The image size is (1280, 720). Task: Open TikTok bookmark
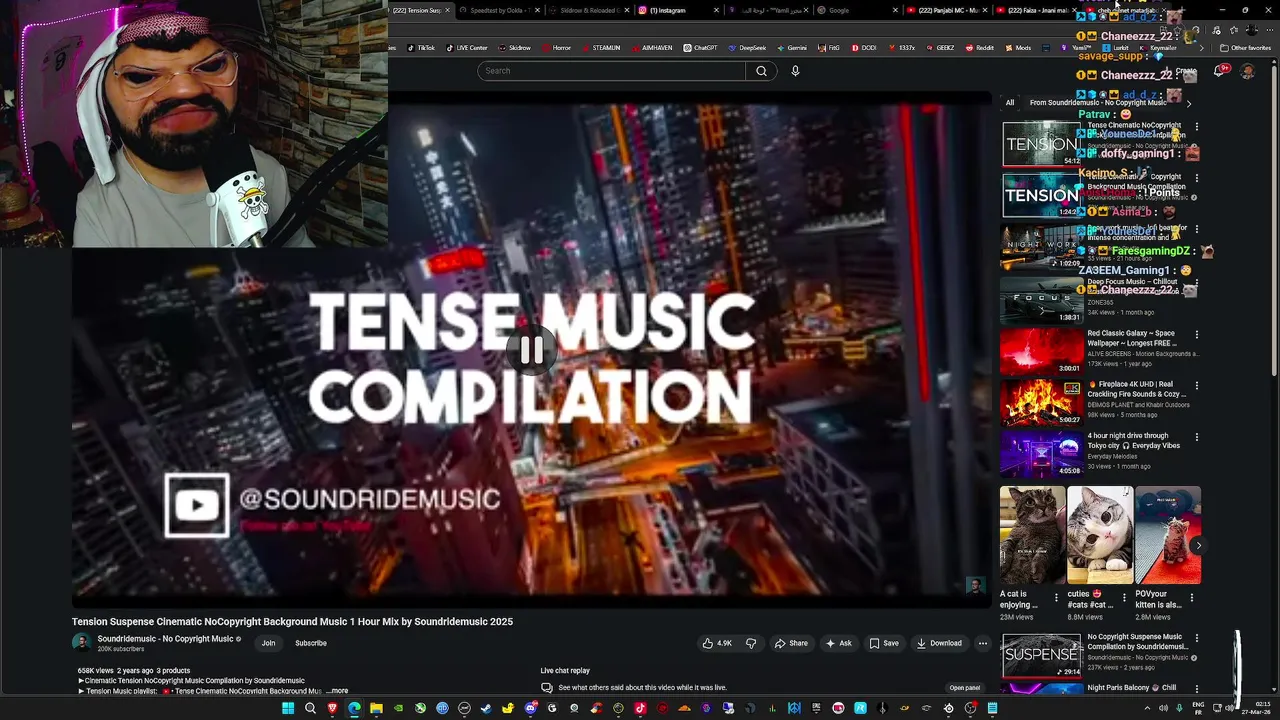[x=420, y=48]
